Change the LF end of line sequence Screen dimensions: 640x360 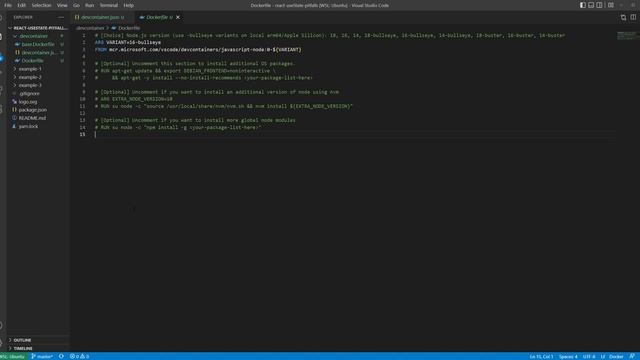click(602, 356)
